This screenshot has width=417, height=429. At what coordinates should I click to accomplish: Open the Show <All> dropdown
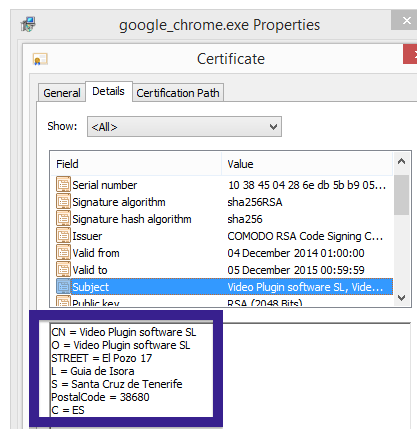pos(184,127)
